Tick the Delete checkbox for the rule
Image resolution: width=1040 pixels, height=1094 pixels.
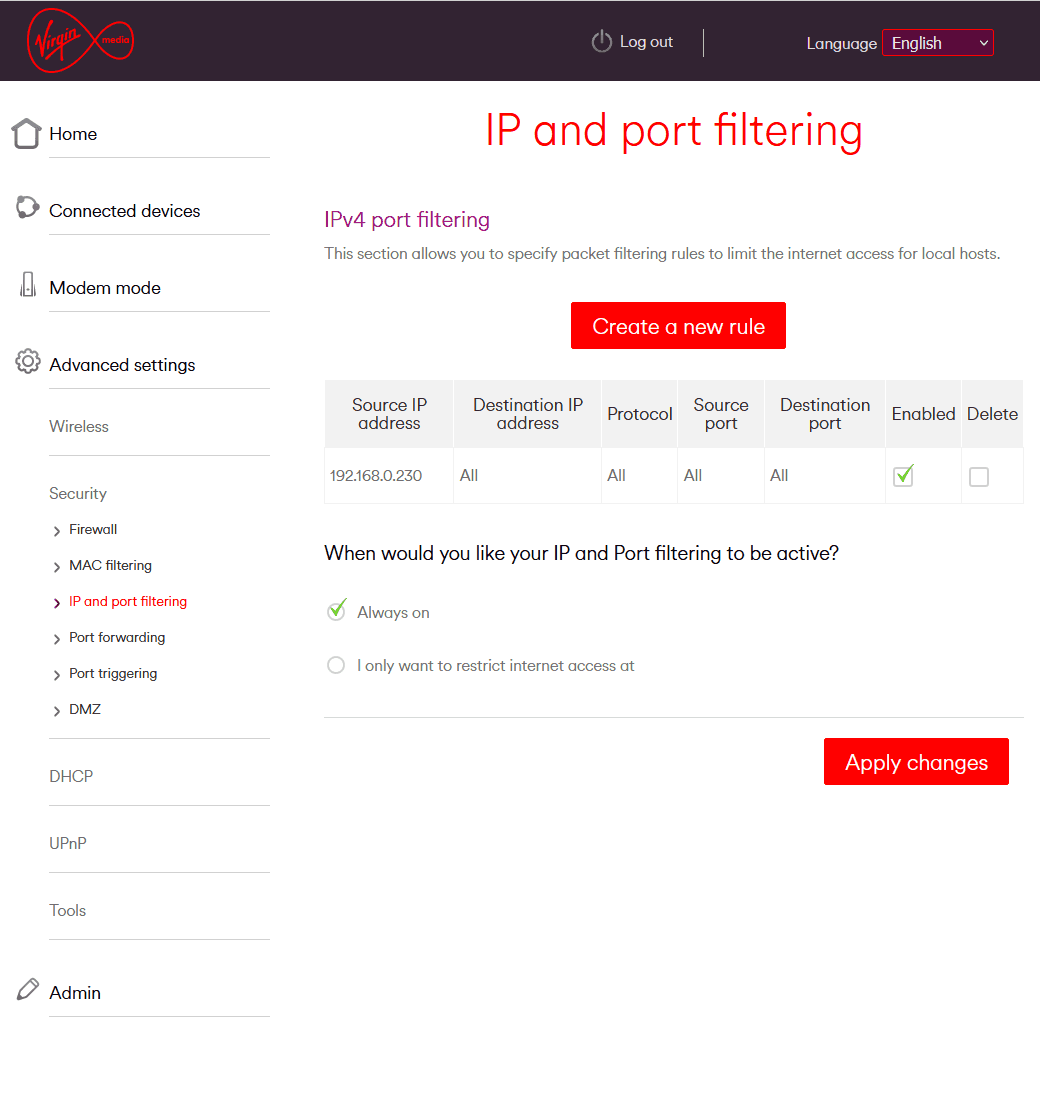(x=979, y=477)
